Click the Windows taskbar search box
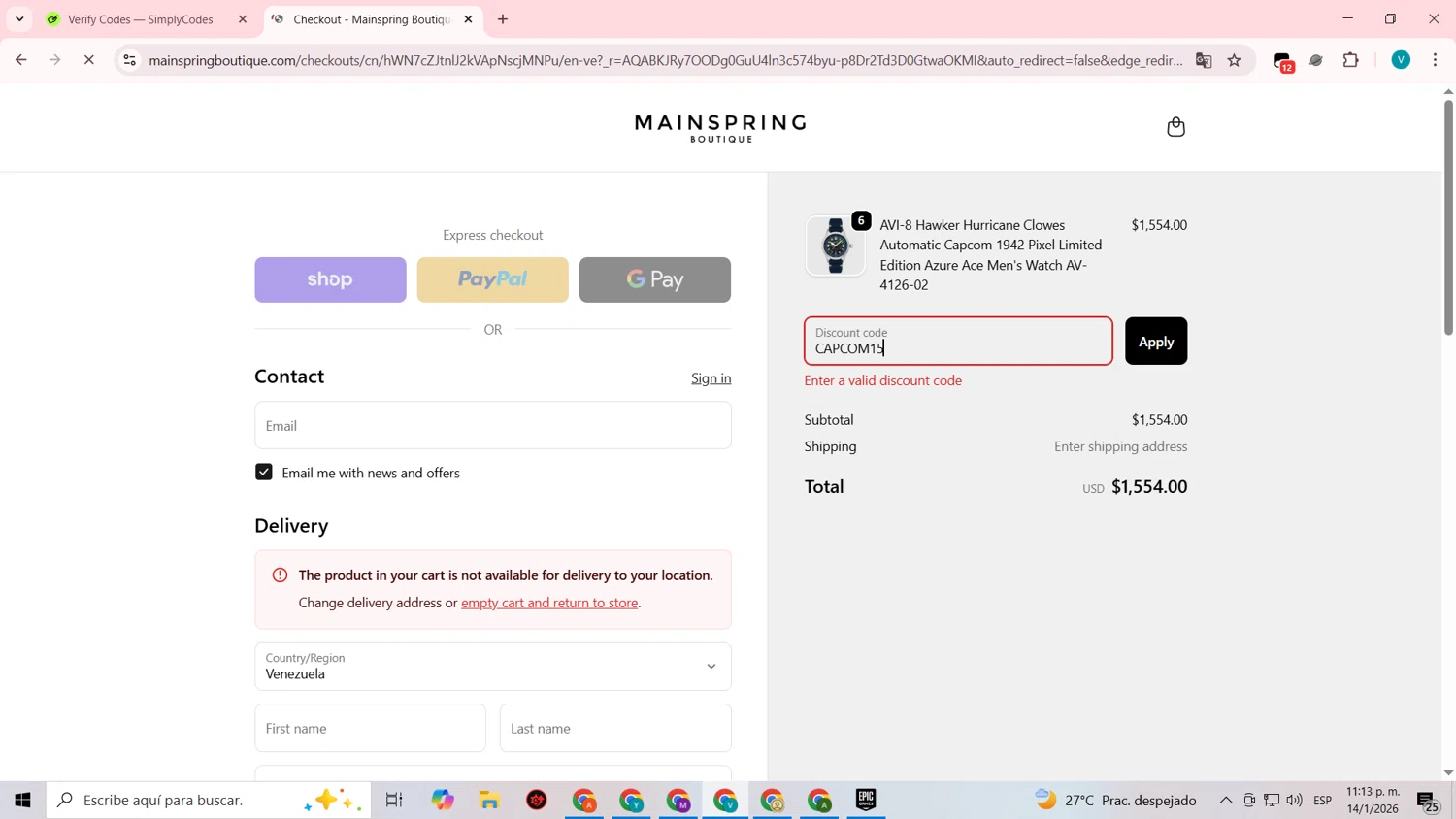 (x=209, y=801)
